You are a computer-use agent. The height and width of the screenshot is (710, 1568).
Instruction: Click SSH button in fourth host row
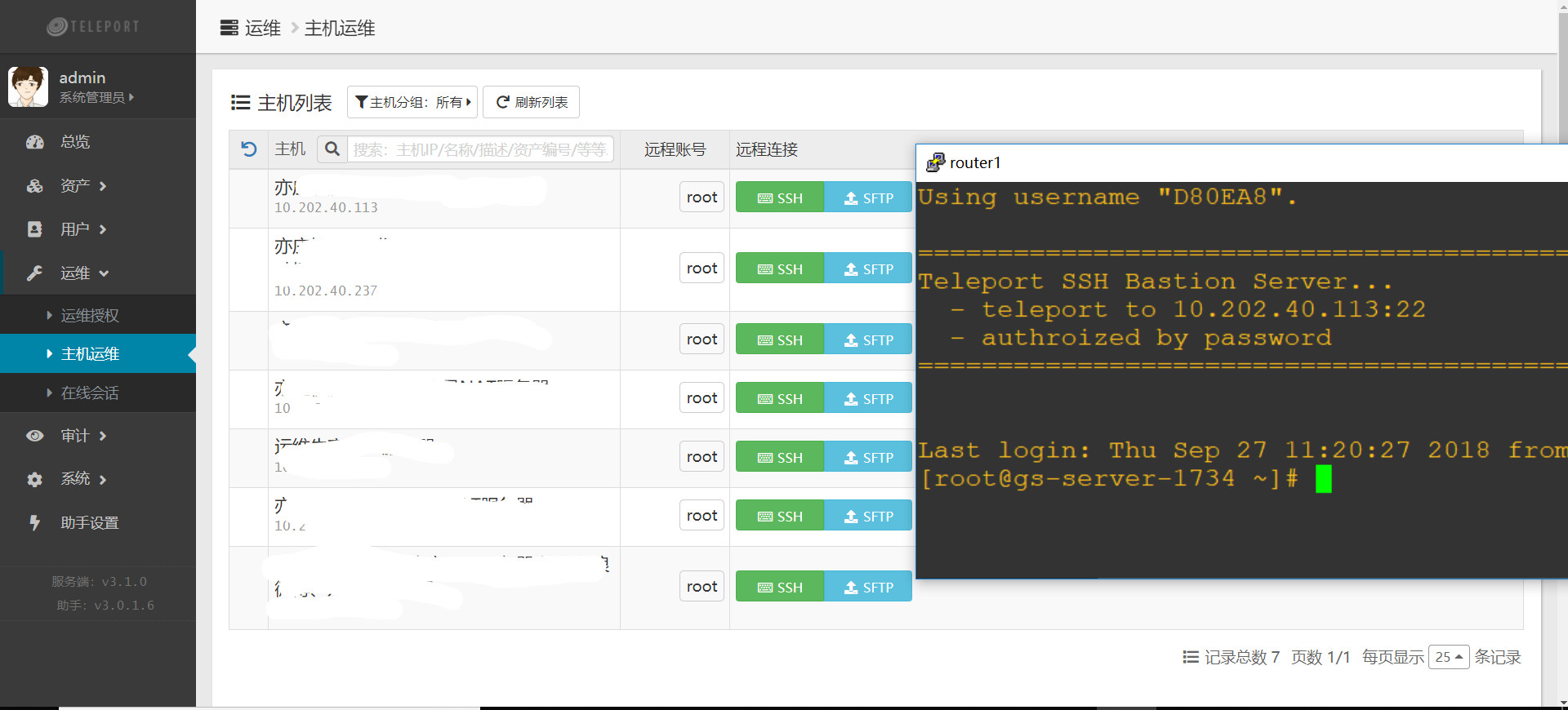(x=780, y=398)
